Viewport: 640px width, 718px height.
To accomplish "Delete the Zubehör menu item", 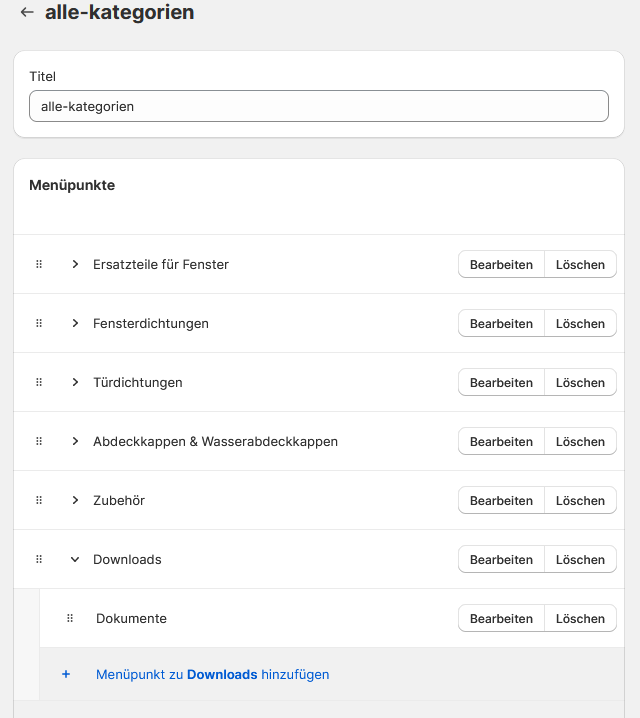I will [580, 501].
